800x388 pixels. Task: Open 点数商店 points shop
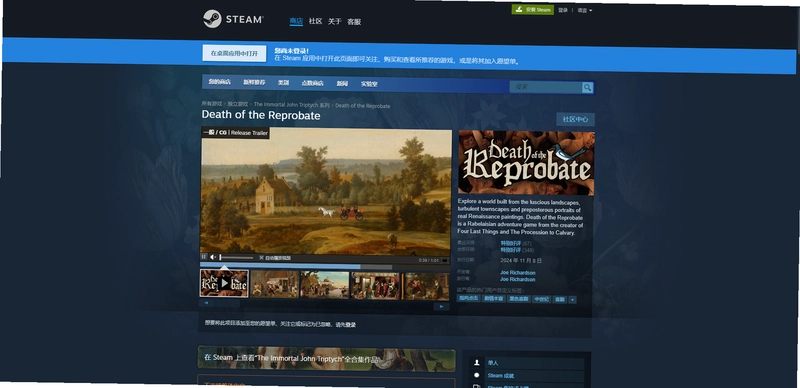312,83
